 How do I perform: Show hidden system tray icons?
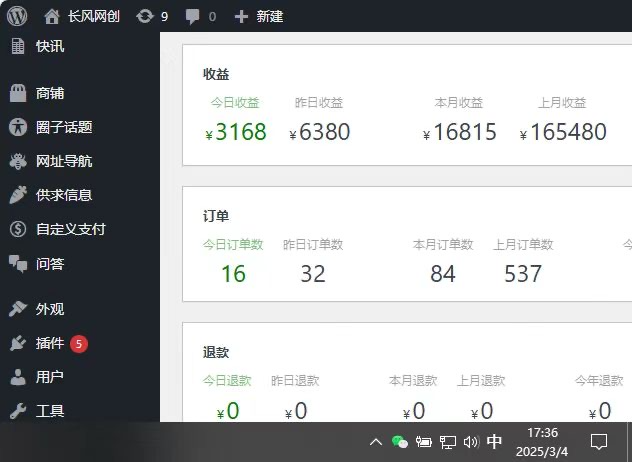click(x=376, y=442)
